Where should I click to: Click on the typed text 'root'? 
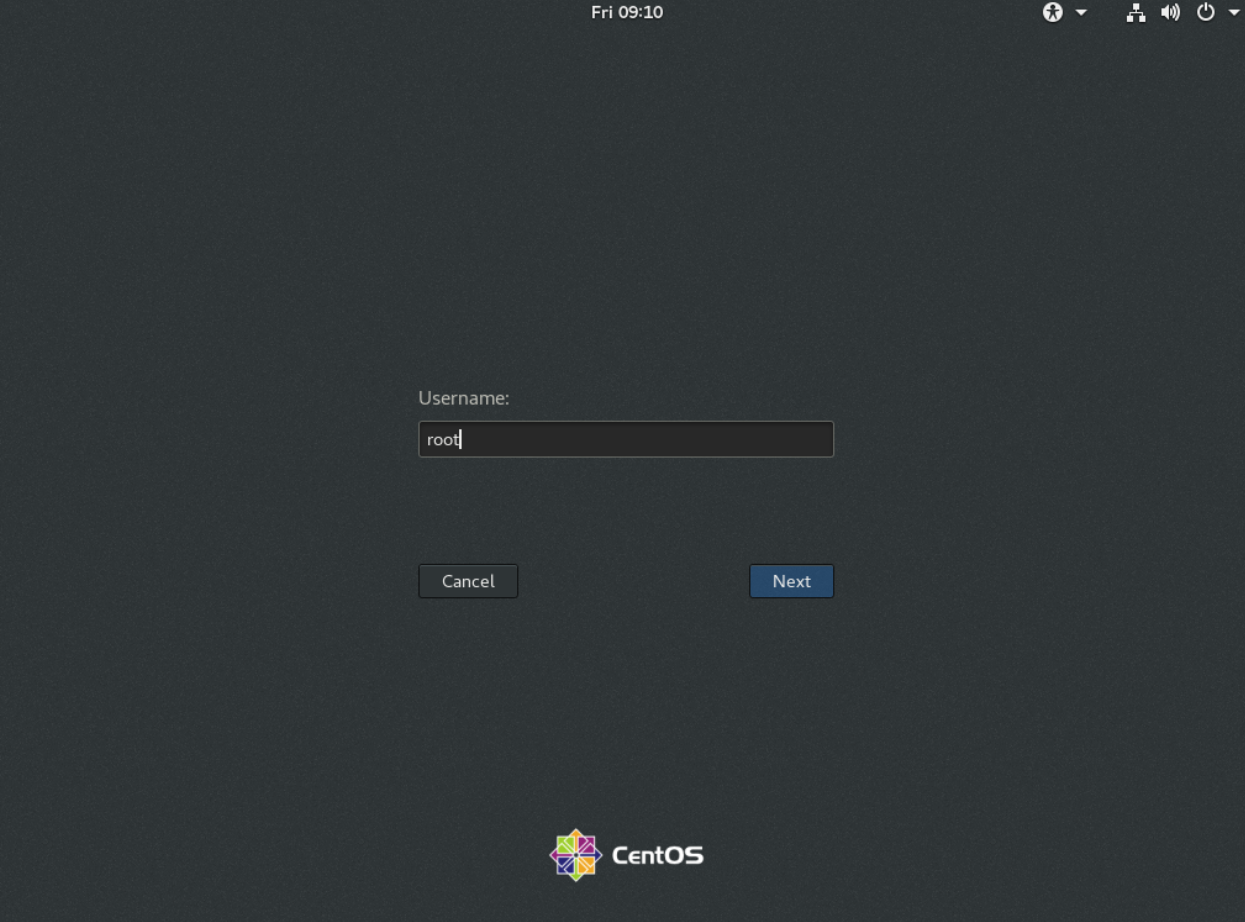click(x=442, y=439)
